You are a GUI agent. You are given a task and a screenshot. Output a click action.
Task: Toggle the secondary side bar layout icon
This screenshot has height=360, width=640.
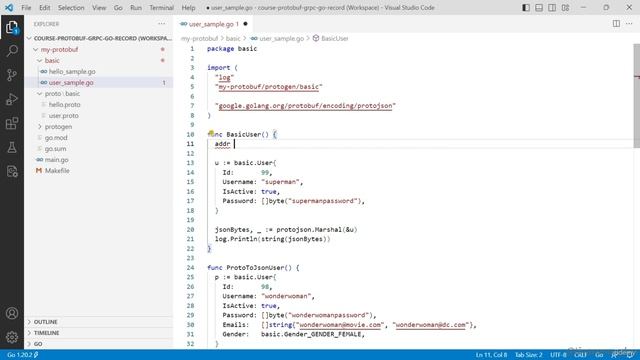[552, 8]
